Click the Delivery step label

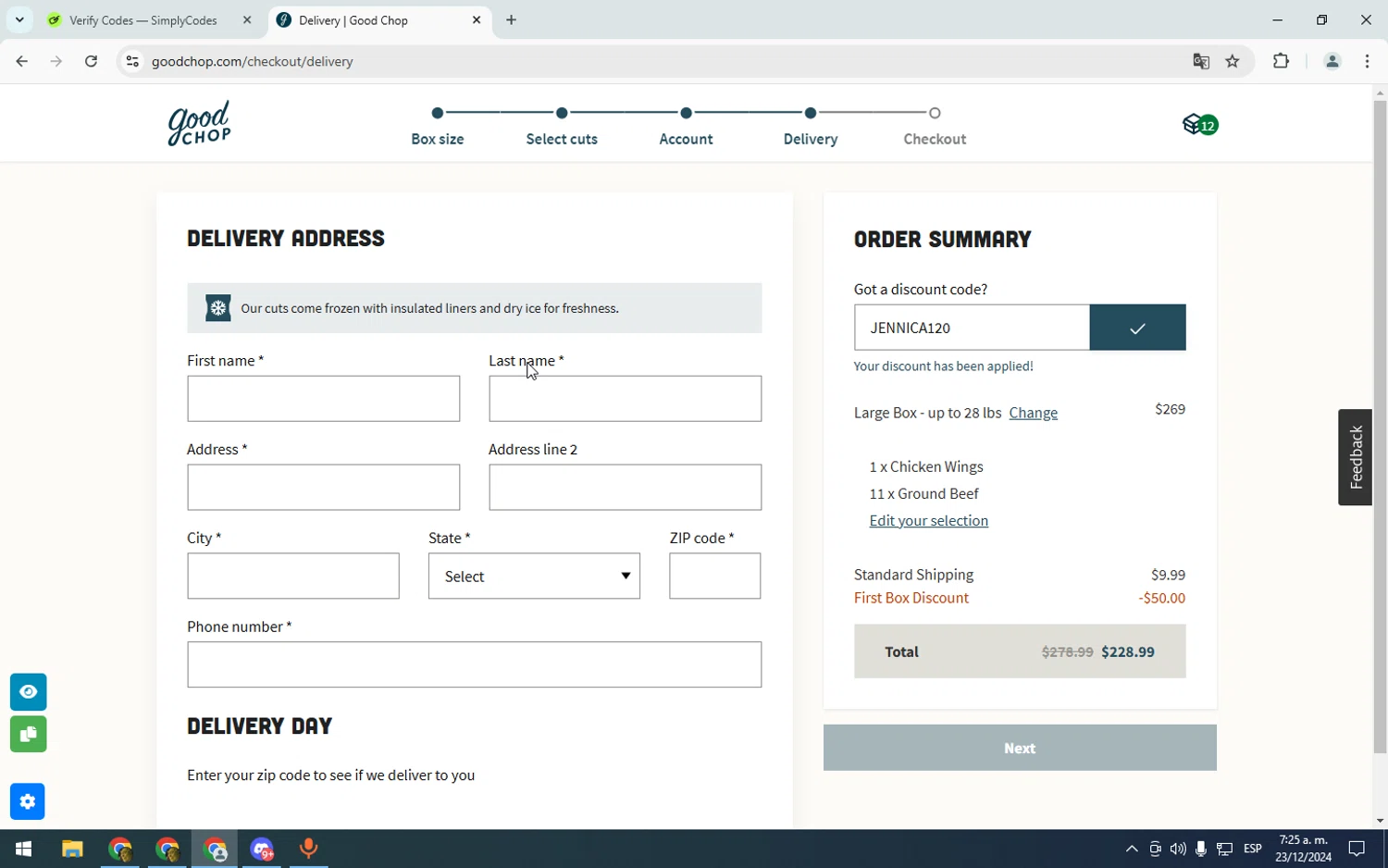tap(811, 139)
